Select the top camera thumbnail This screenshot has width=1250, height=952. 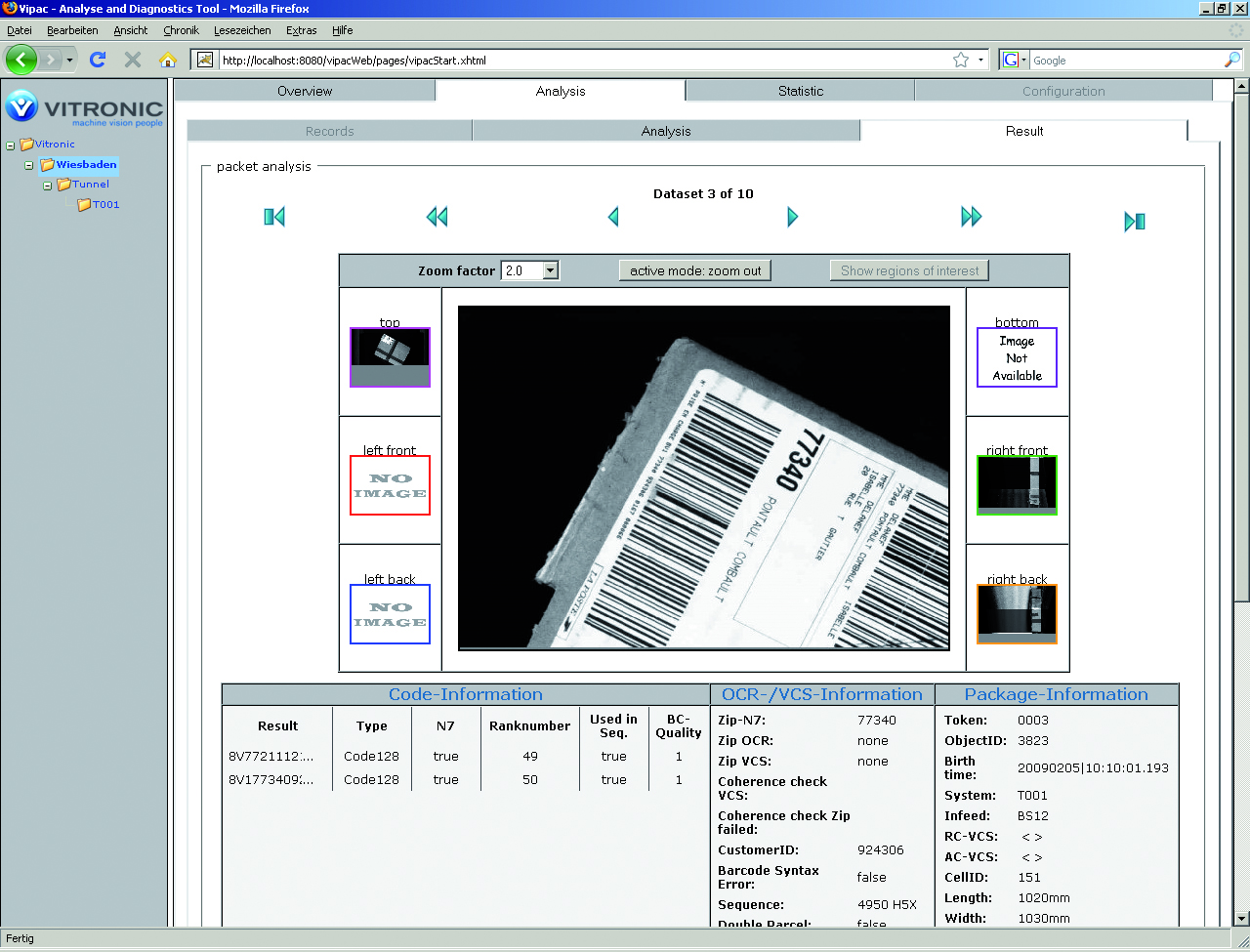[x=390, y=357]
